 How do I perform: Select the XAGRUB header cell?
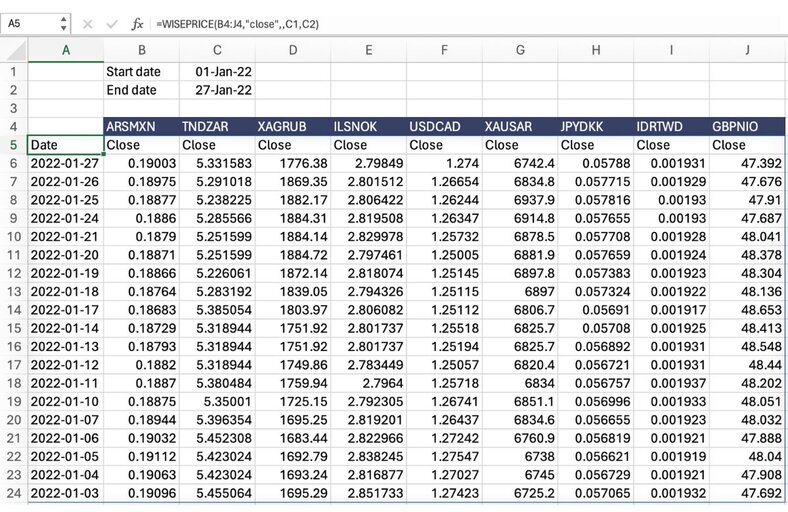292,127
